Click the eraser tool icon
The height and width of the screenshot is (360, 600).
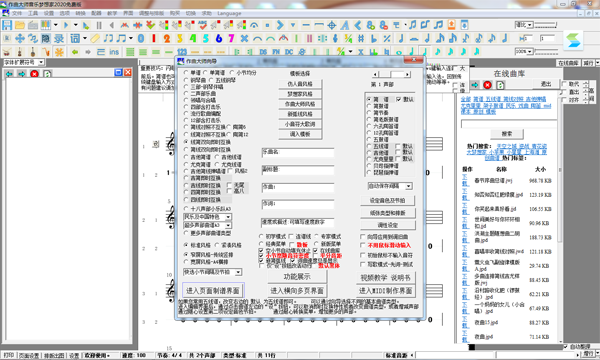click(95, 38)
